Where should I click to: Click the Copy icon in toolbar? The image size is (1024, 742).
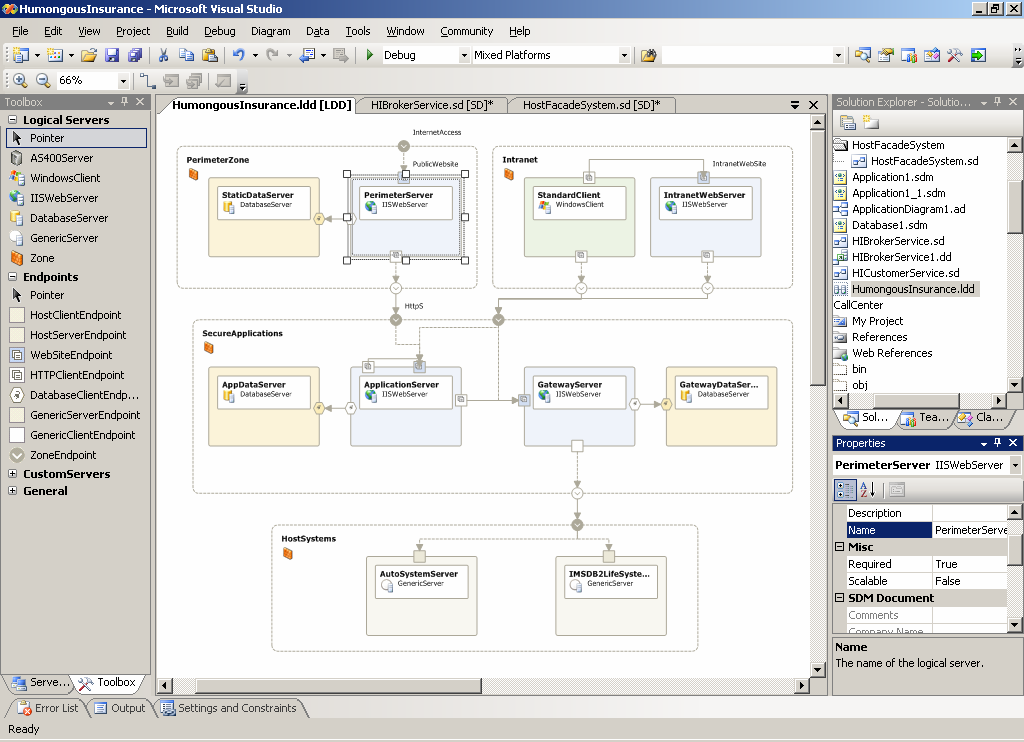pyautogui.click(x=186, y=56)
